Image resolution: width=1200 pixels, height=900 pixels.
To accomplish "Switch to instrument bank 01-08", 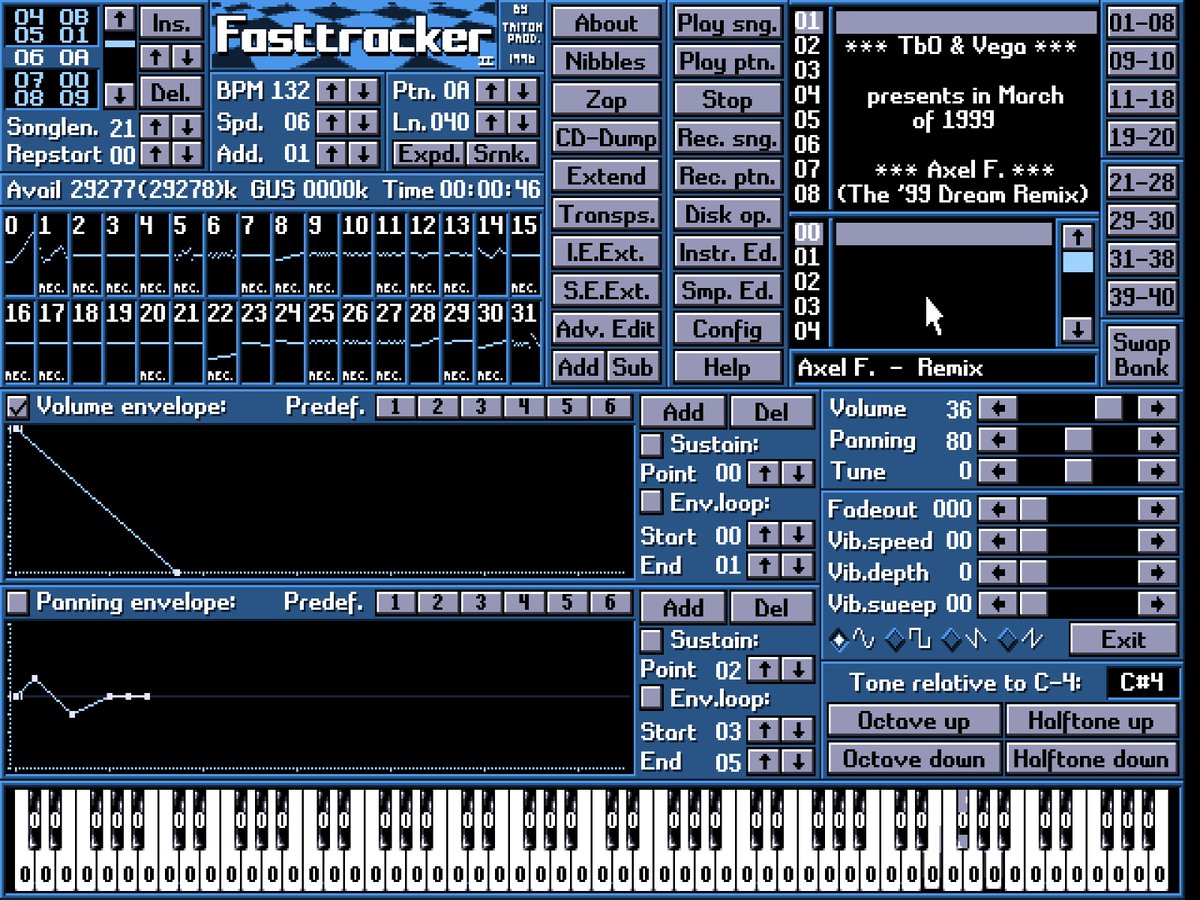I will (1142, 22).
